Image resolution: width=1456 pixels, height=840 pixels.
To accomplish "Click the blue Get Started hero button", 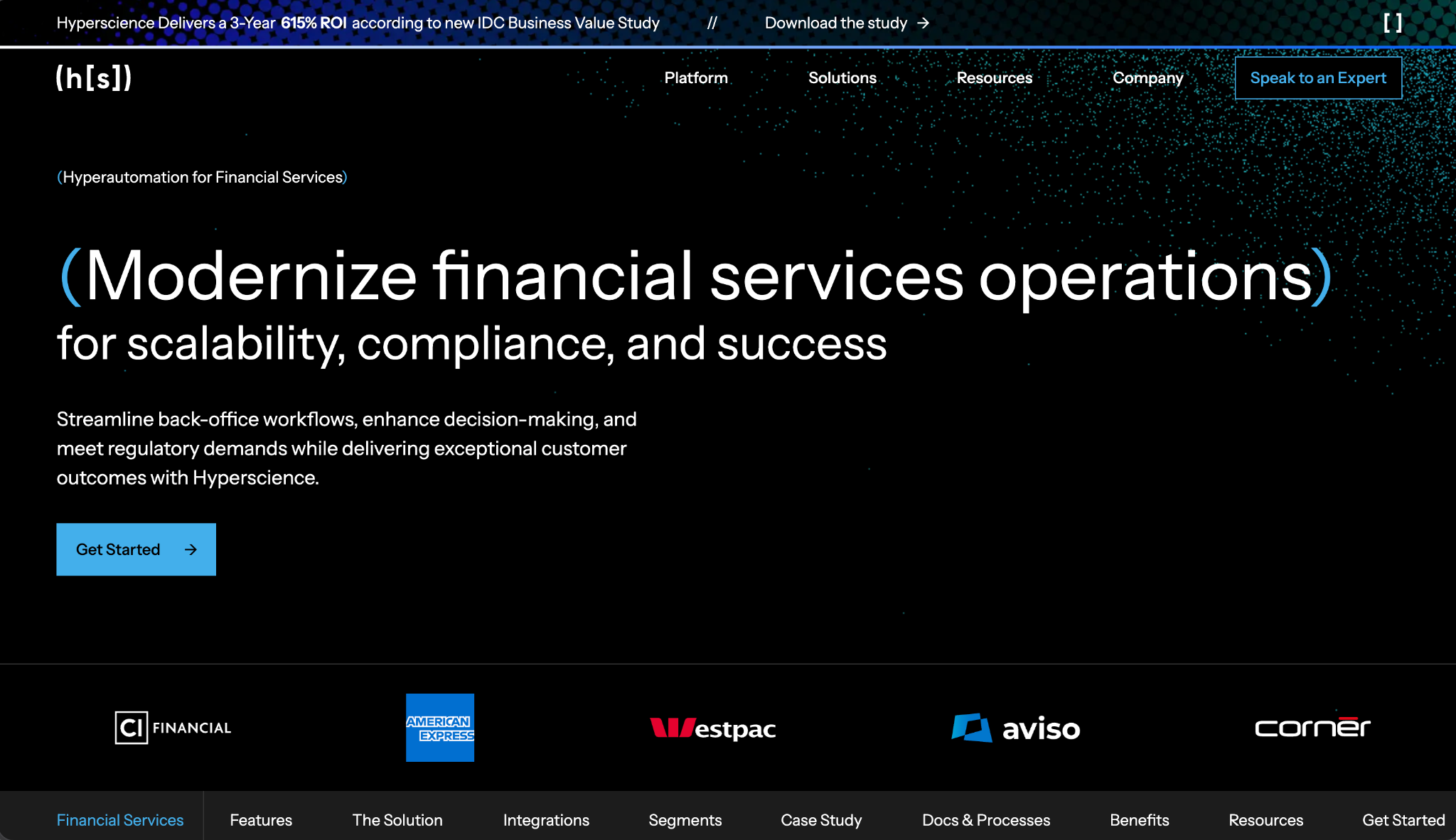I will 136,549.
